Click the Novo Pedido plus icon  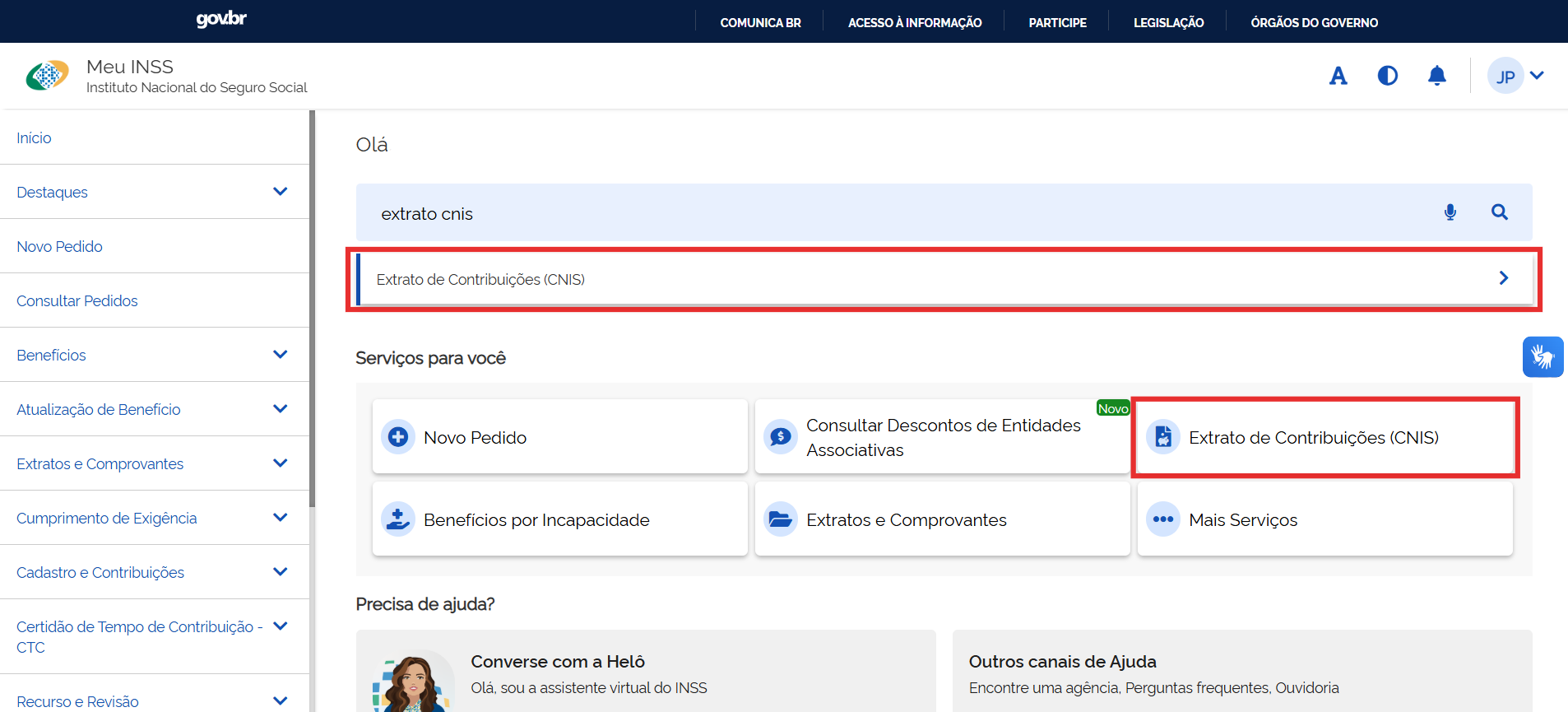[398, 436]
